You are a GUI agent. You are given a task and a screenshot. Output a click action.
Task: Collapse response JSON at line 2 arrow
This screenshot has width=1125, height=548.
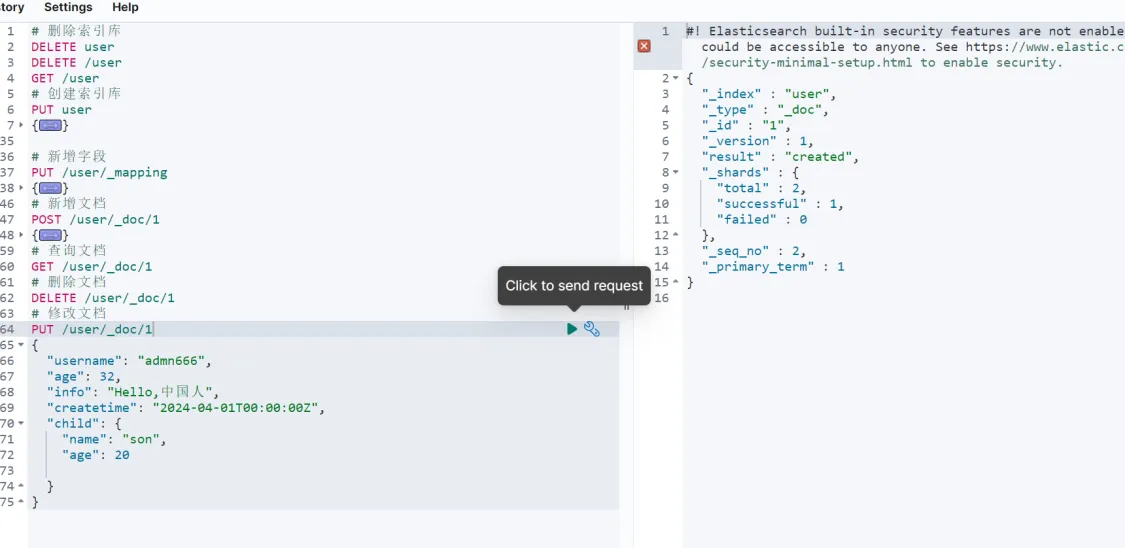pos(676,78)
